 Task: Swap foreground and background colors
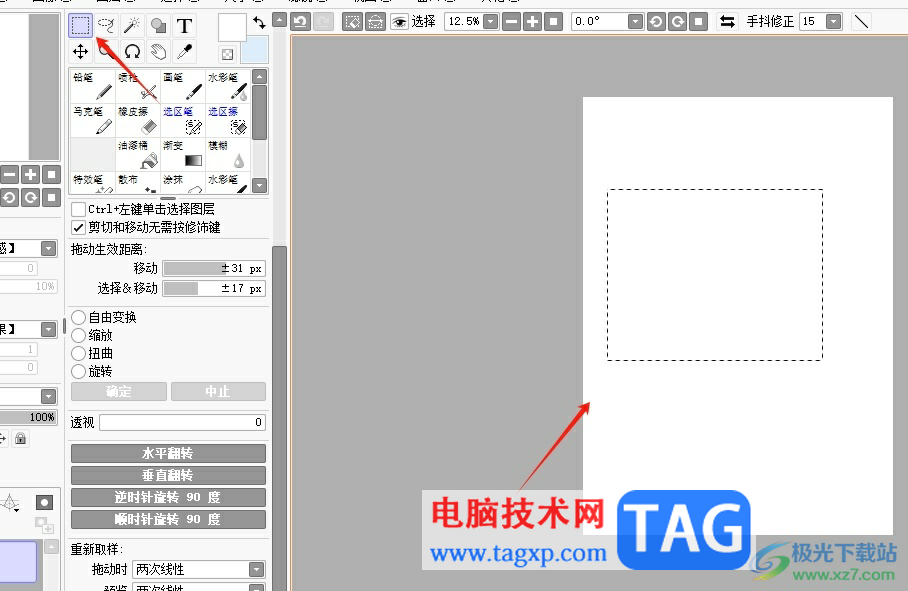coord(259,23)
